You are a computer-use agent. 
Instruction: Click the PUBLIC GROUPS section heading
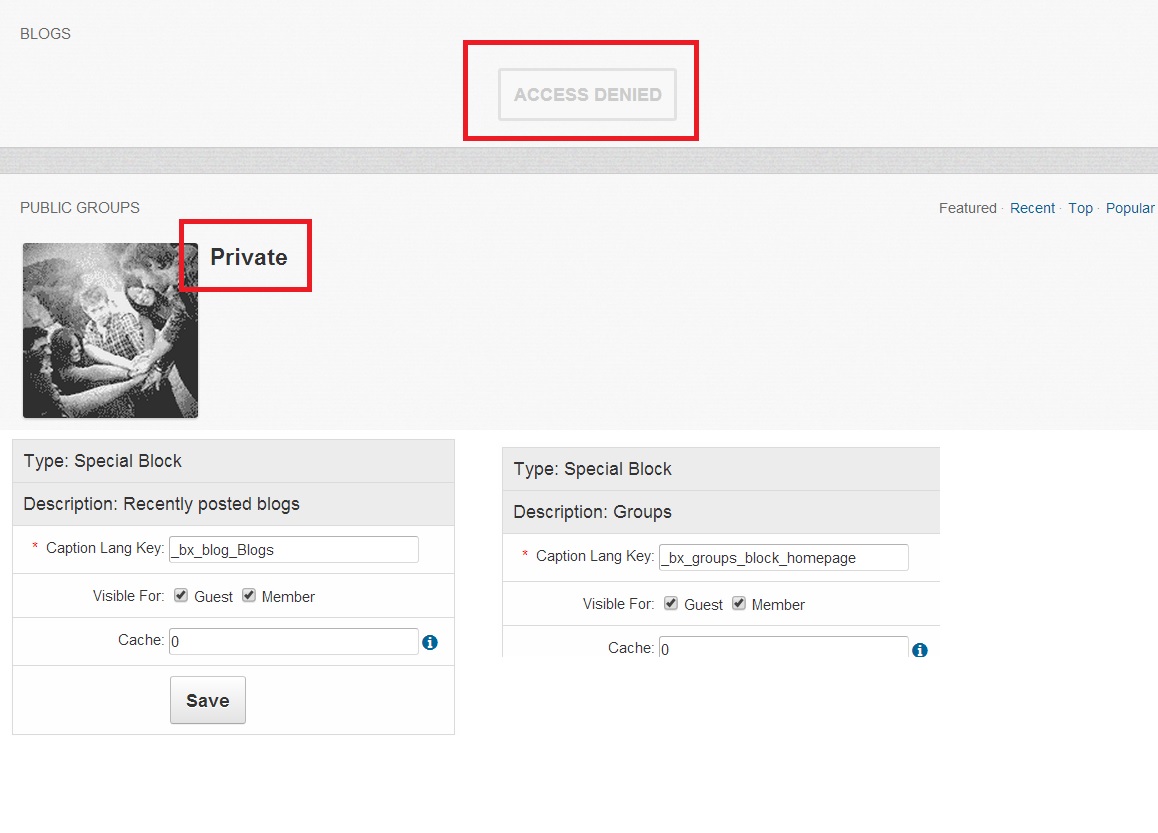(80, 208)
